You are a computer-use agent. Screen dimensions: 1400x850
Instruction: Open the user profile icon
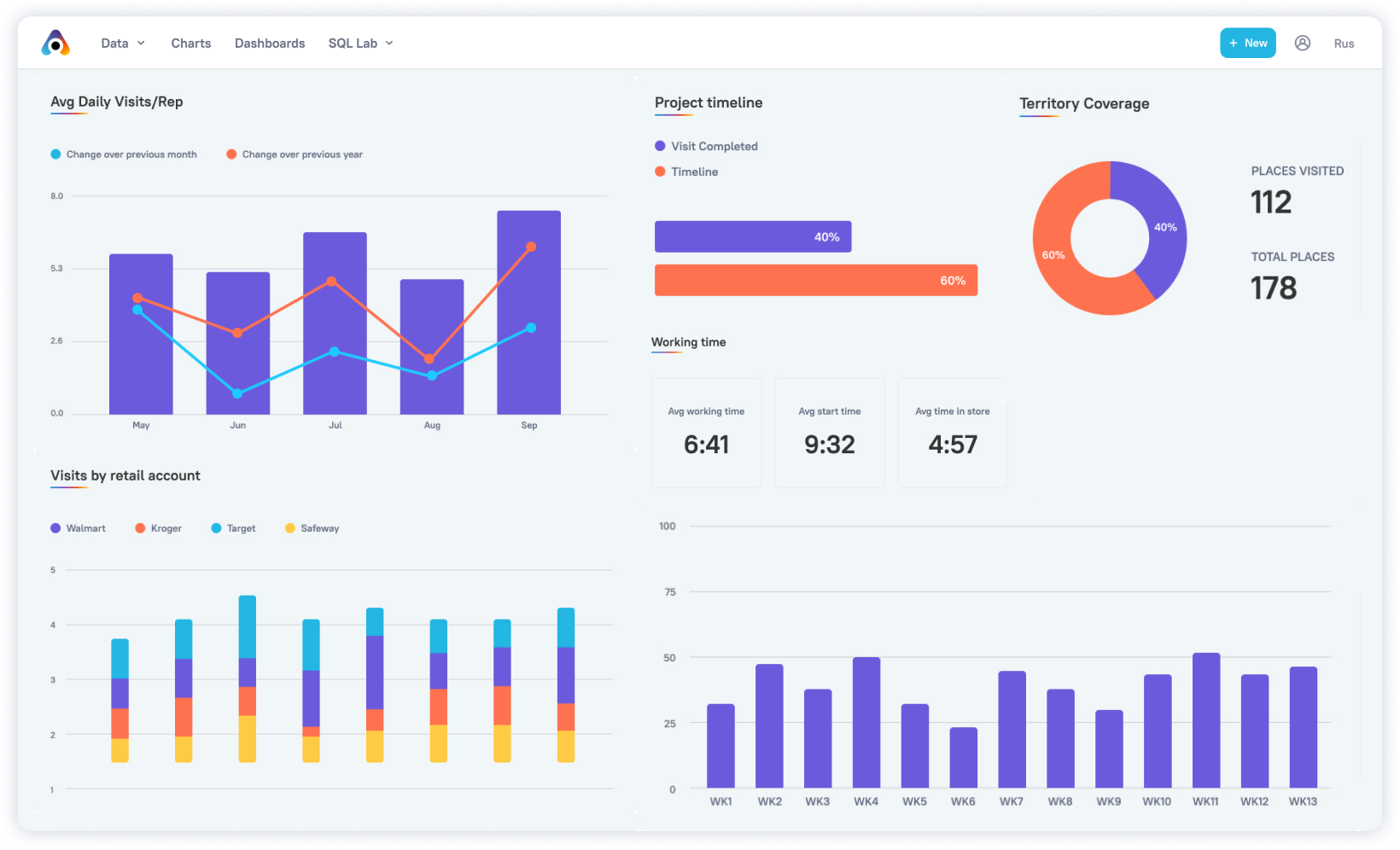[1302, 43]
